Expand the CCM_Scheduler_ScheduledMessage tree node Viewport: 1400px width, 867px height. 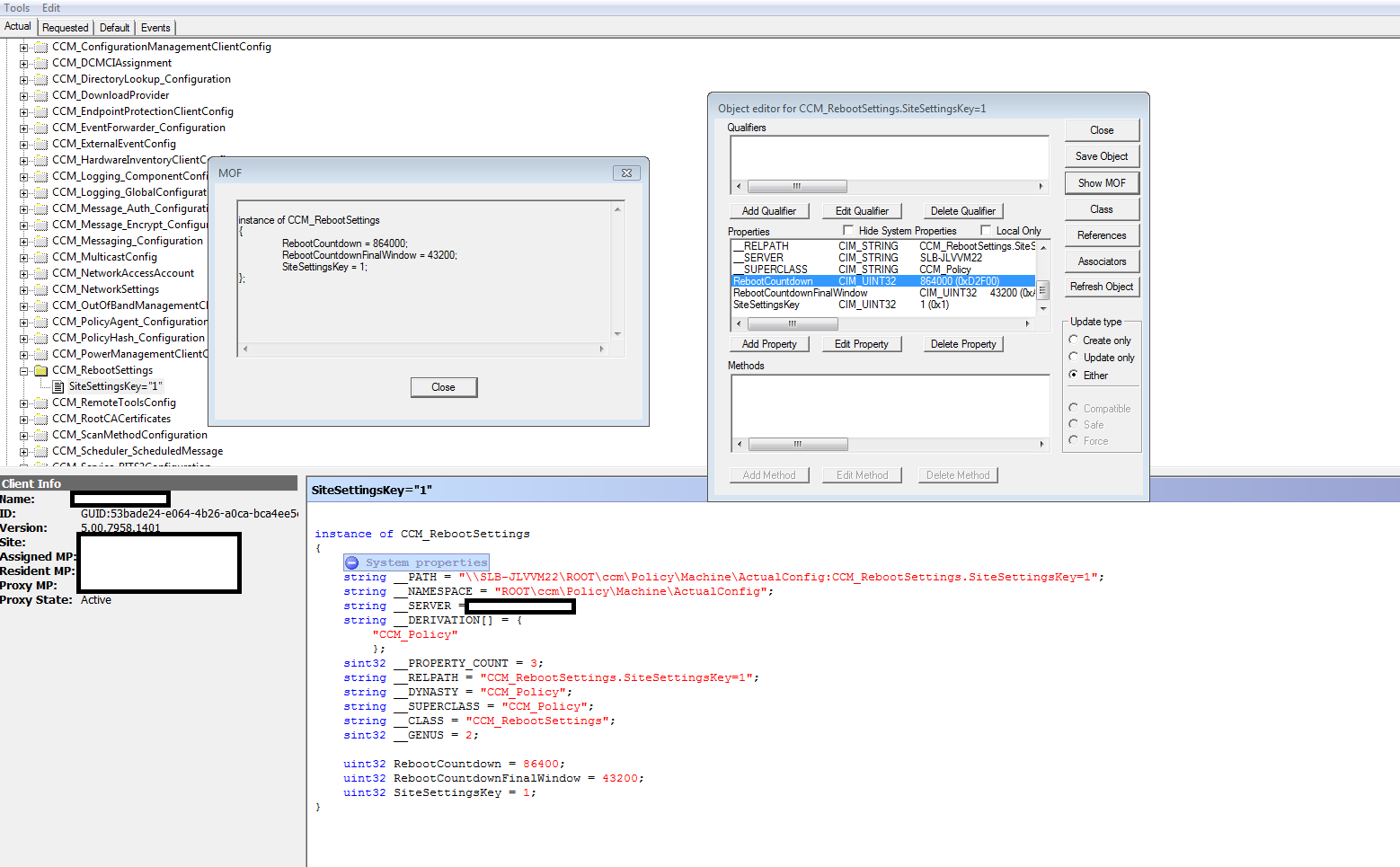tap(25, 450)
